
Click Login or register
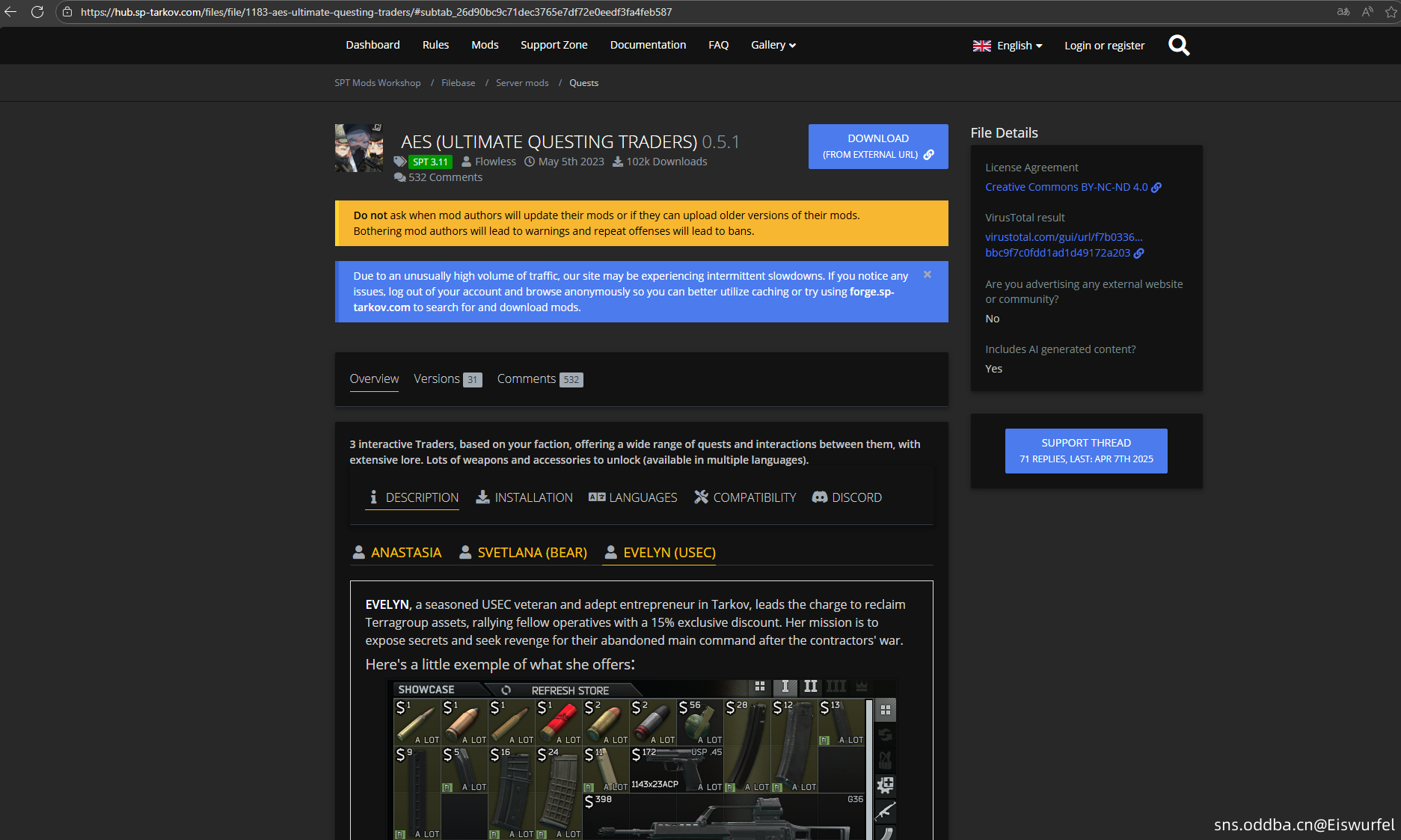(x=1104, y=46)
